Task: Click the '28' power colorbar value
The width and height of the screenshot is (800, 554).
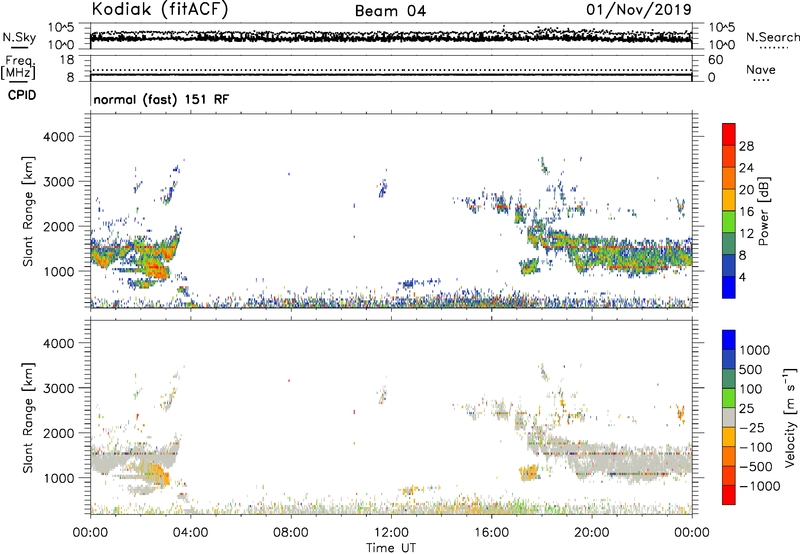Action: (x=746, y=146)
